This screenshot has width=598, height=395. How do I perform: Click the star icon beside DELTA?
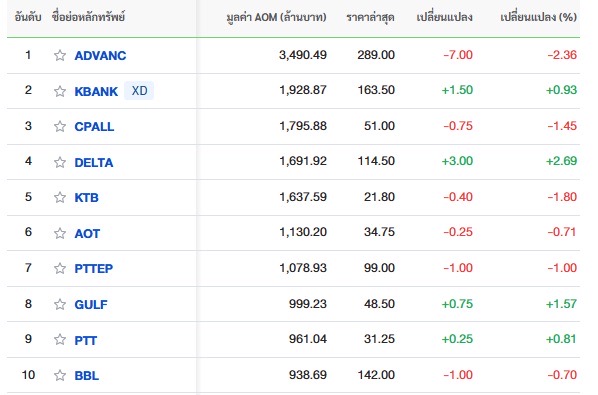(x=60, y=162)
